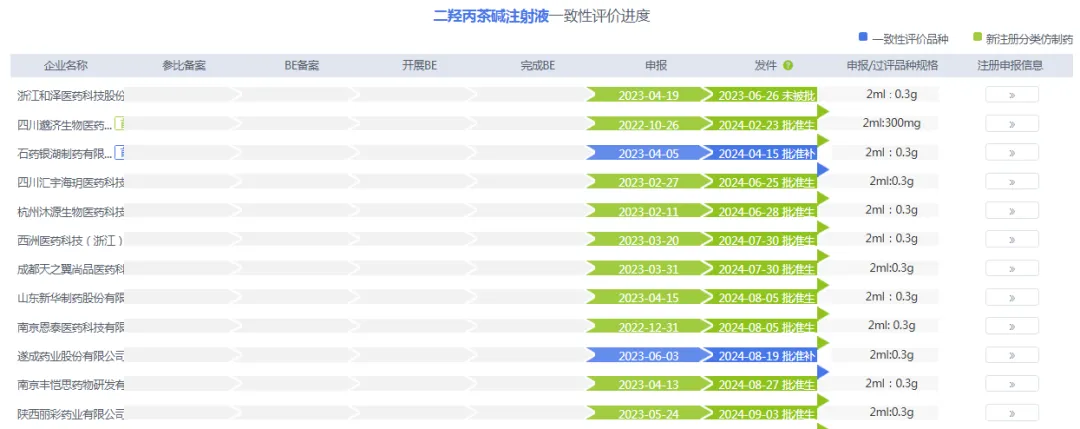Click the 2023-04-19 application date bar
1080x429 pixels.
click(x=649, y=95)
